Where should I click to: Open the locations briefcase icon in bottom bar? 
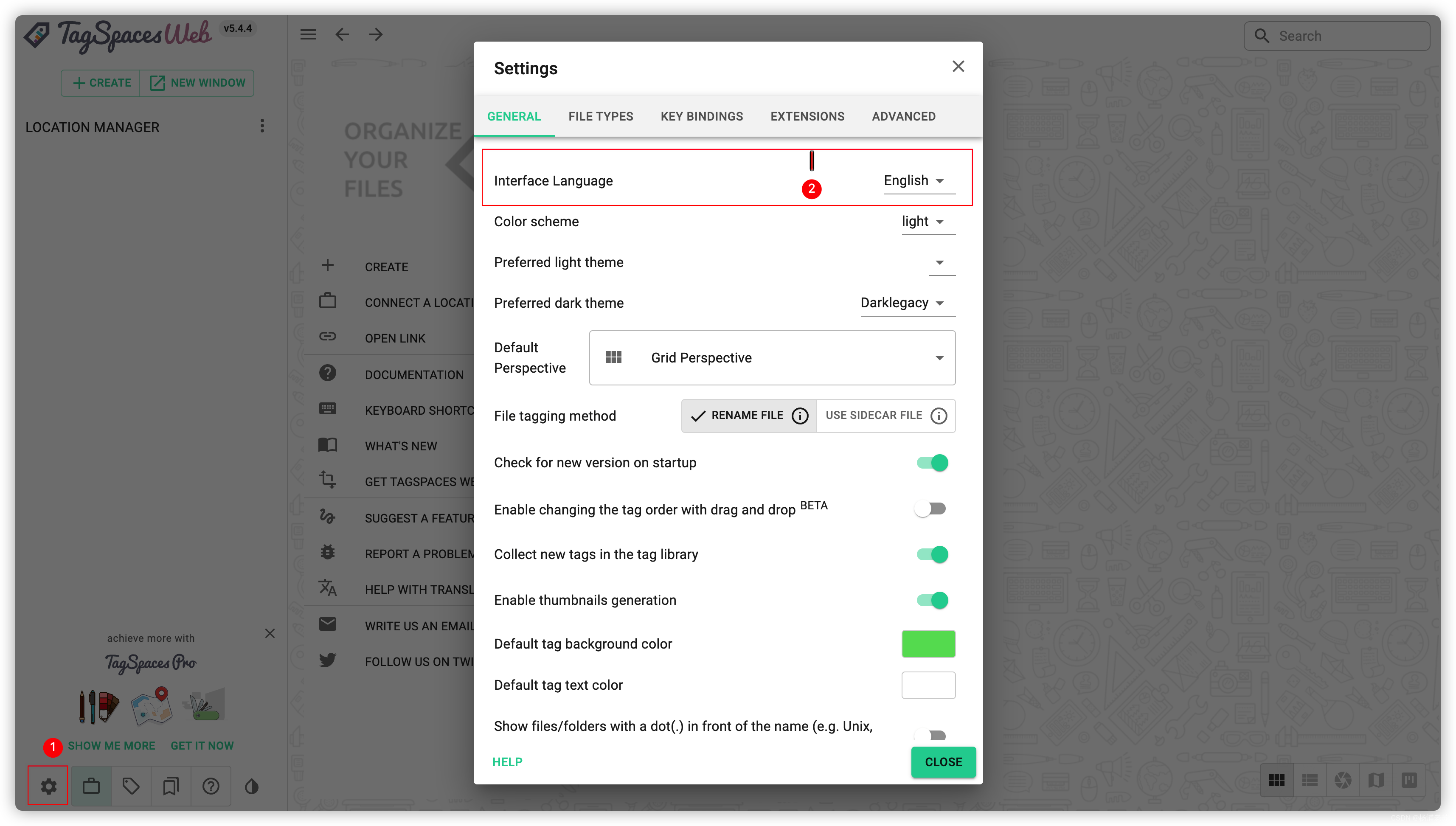[91, 786]
